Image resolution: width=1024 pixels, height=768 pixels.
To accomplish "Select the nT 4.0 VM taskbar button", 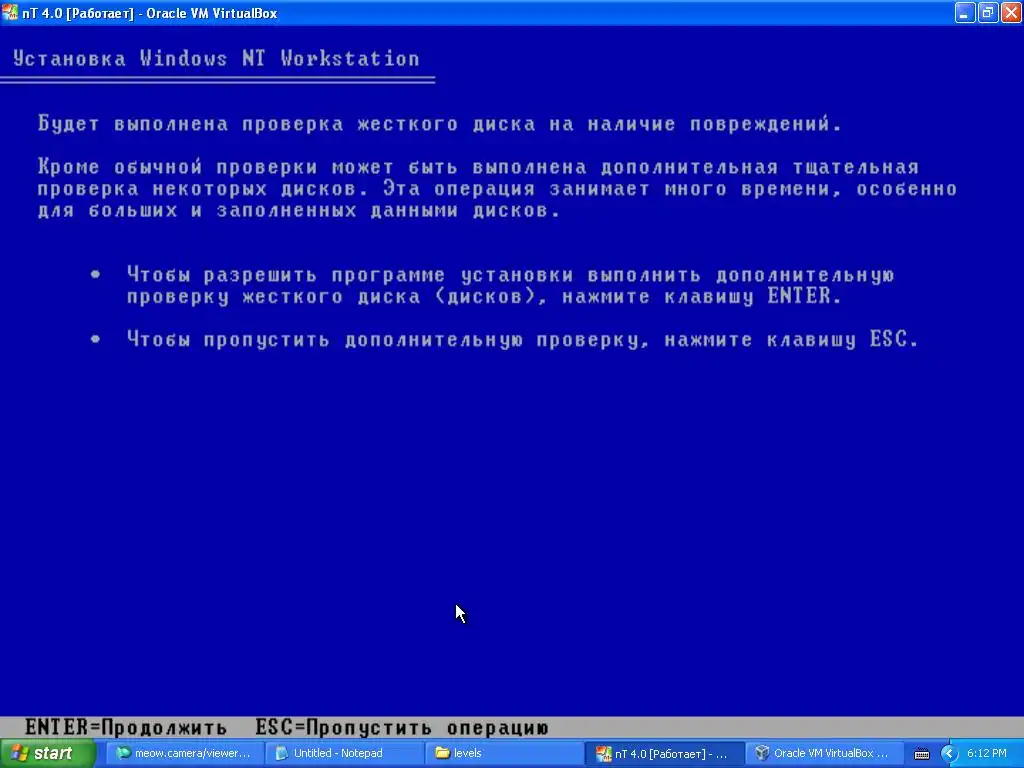I will (x=664, y=754).
